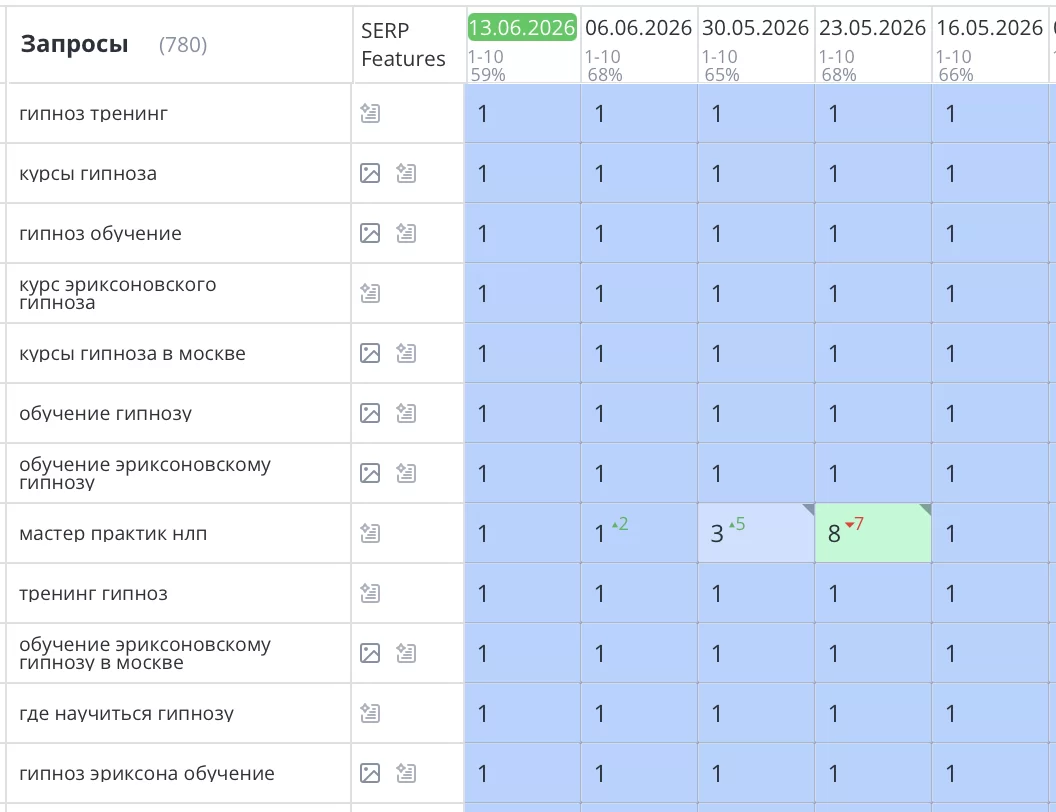Click snippet icon for где научиться гипнозу
The height and width of the screenshot is (812, 1056).
[370, 713]
